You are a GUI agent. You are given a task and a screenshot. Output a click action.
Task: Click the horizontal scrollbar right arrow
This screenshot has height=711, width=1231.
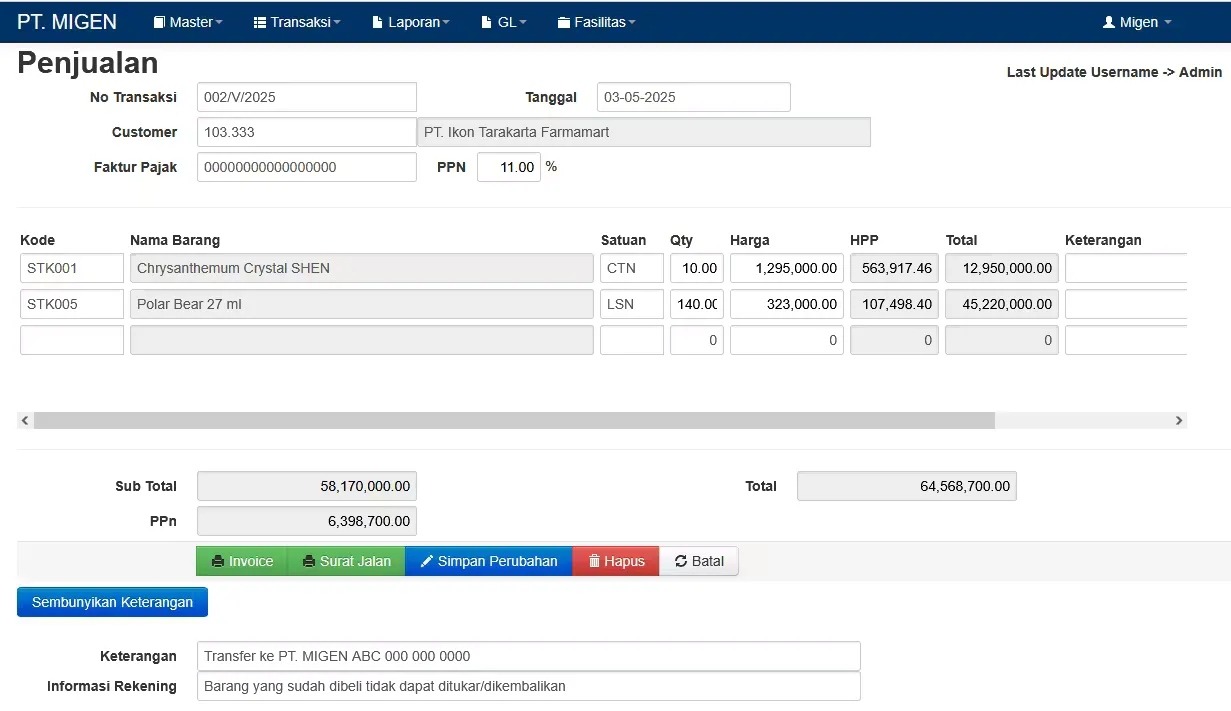click(x=1179, y=421)
